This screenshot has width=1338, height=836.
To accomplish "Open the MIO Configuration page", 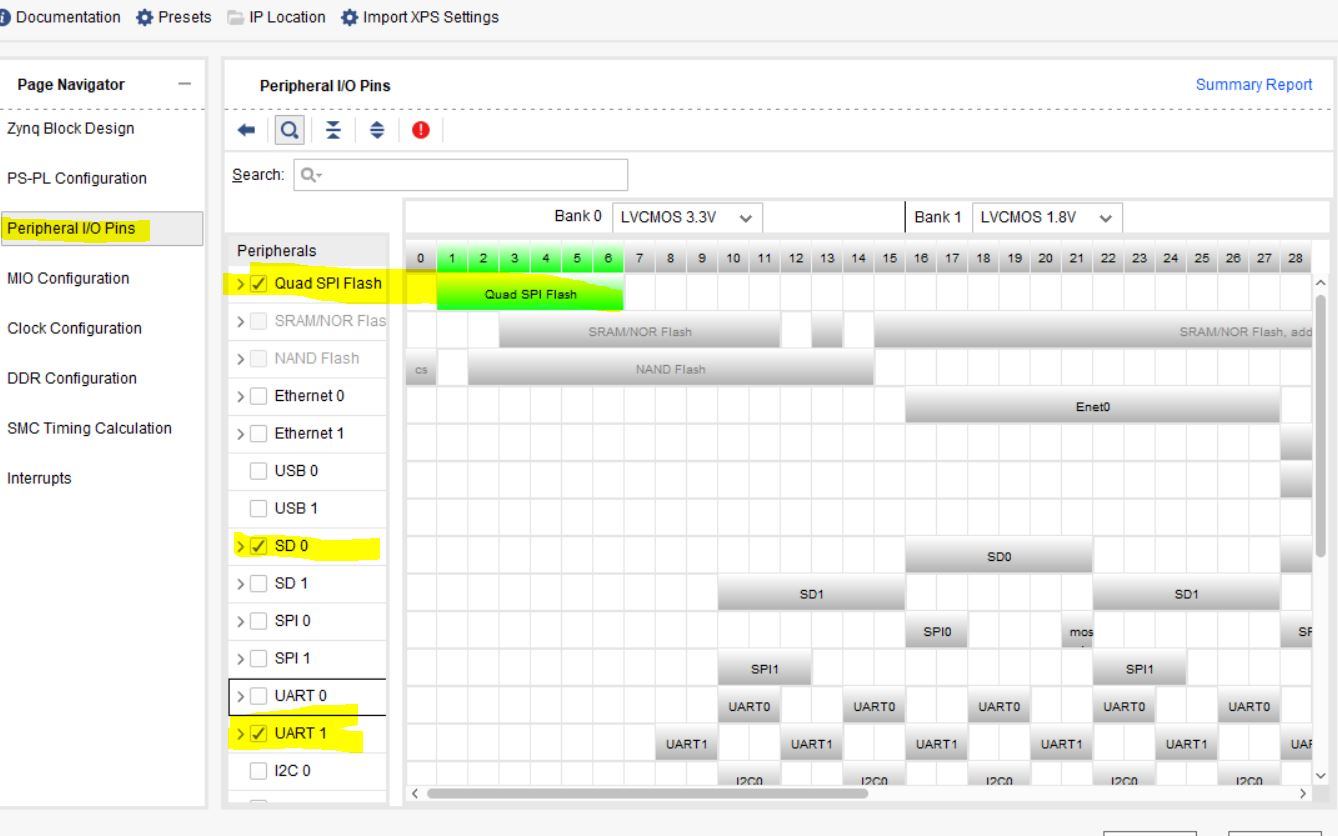I will point(68,278).
